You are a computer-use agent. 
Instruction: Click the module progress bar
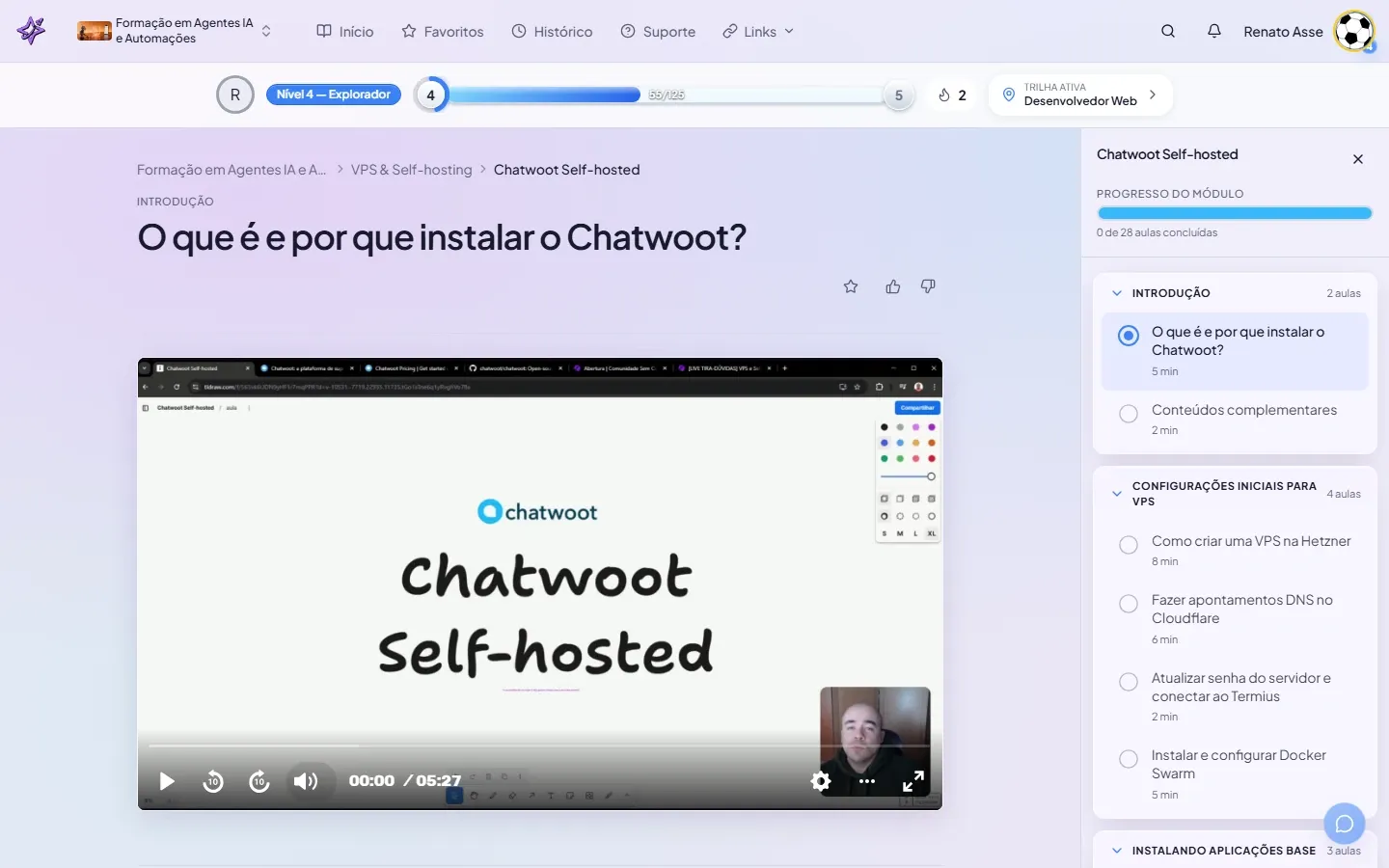click(x=1235, y=213)
